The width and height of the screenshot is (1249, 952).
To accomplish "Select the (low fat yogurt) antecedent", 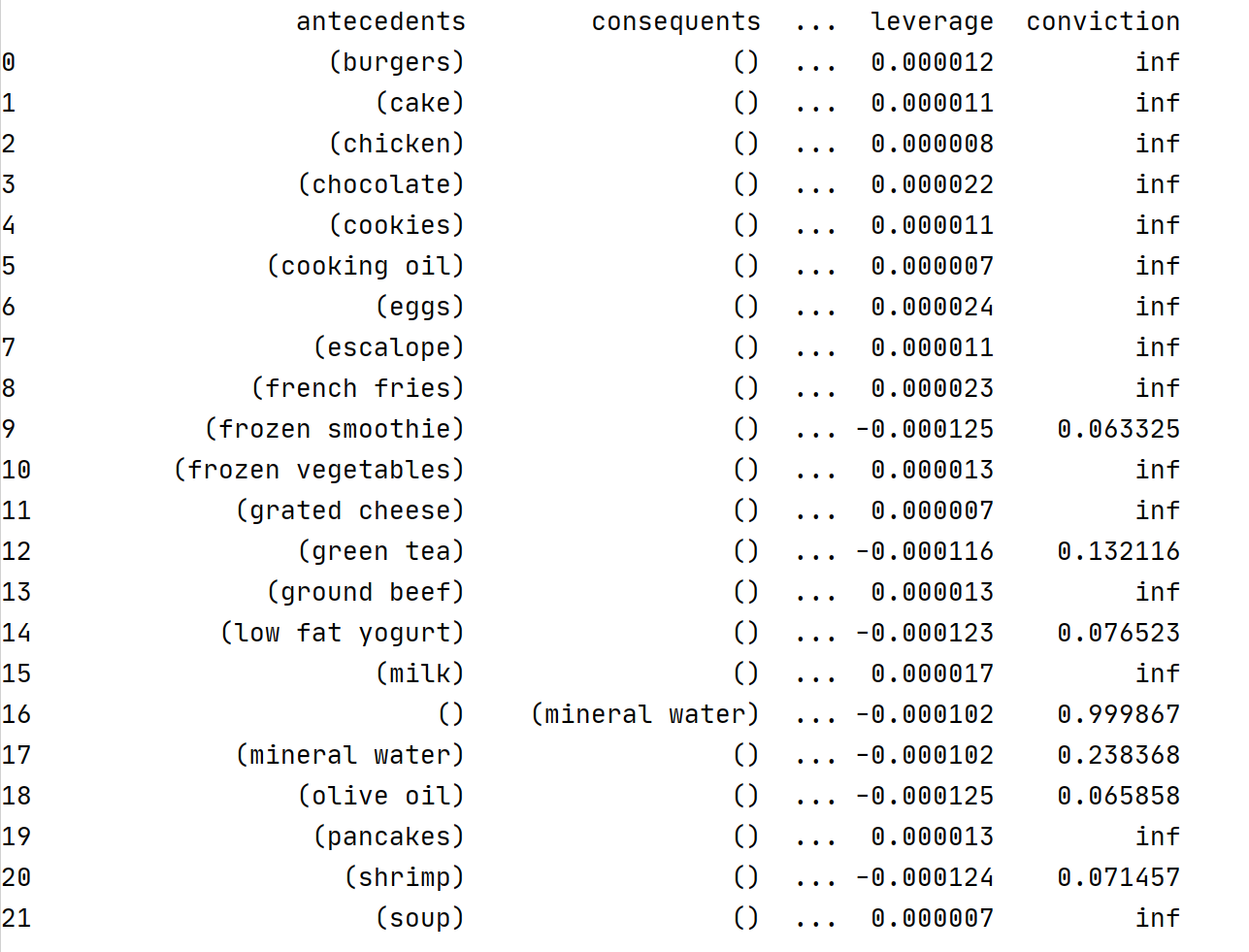I will tap(342, 633).
